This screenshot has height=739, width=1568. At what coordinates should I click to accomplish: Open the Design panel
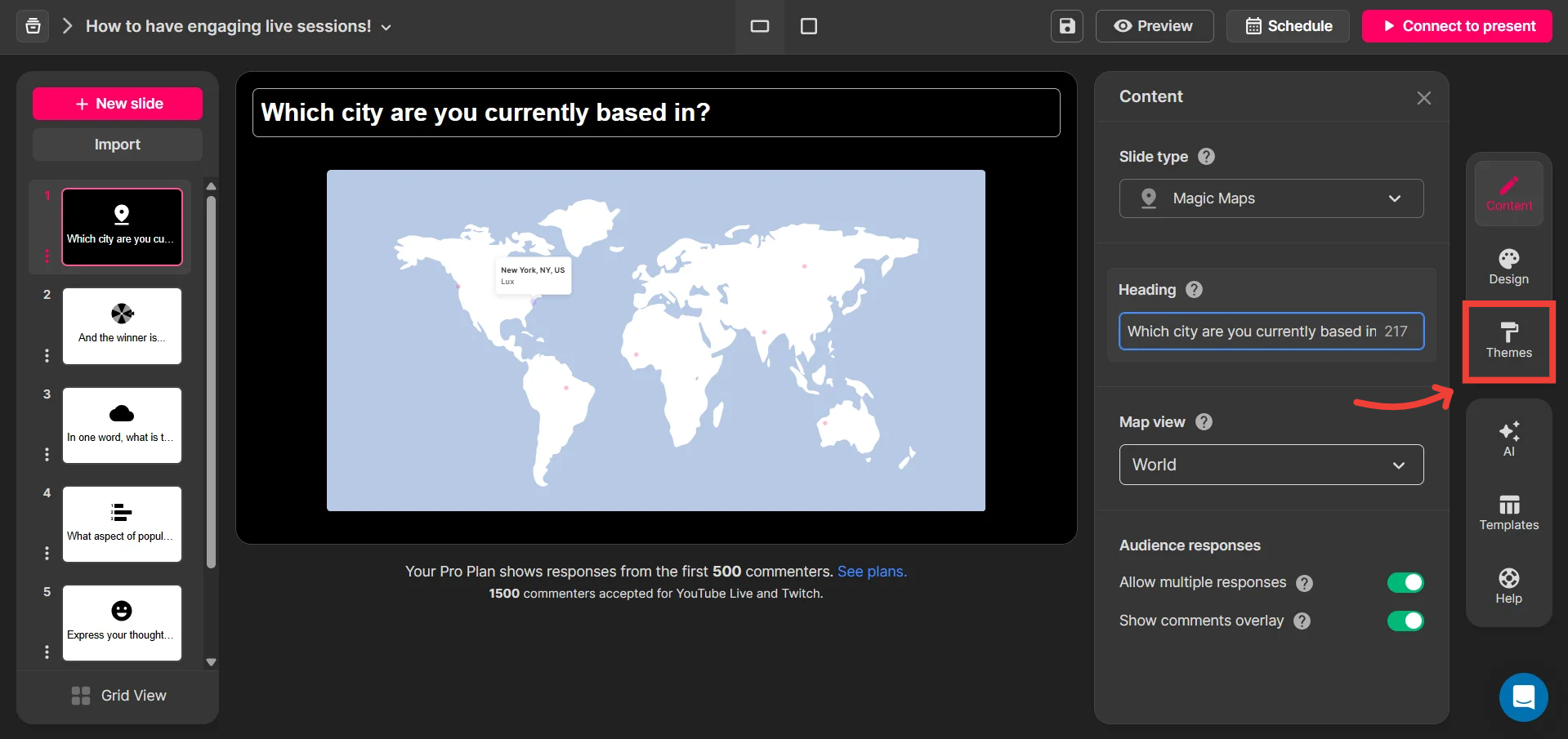point(1508,267)
